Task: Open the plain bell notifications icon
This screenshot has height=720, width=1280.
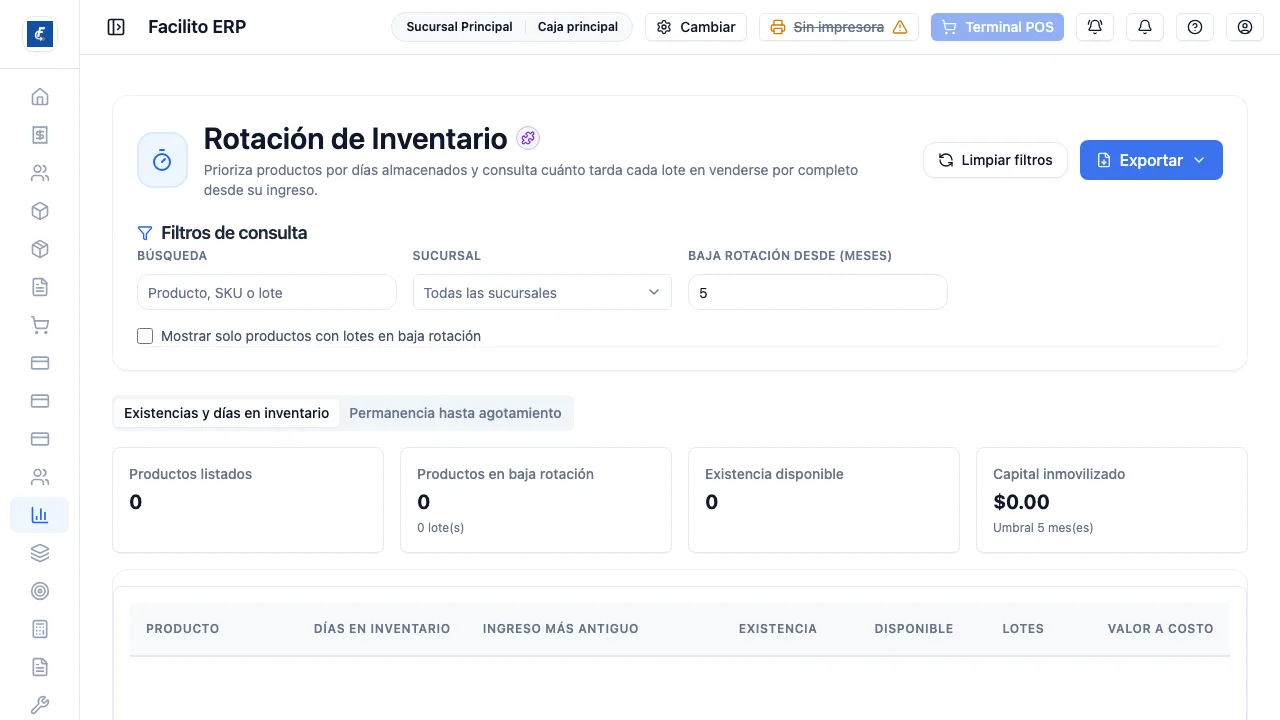Action: click(1145, 27)
